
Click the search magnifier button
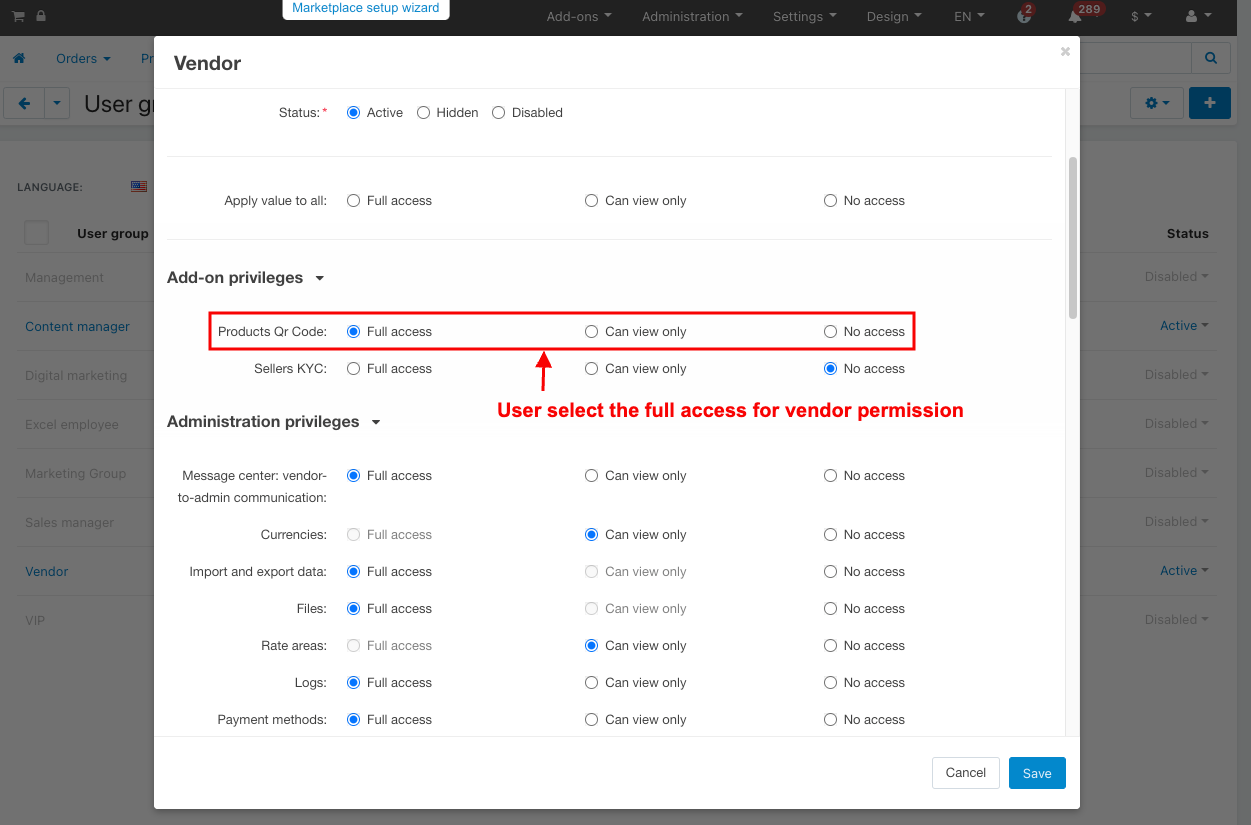tap(1210, 59)
